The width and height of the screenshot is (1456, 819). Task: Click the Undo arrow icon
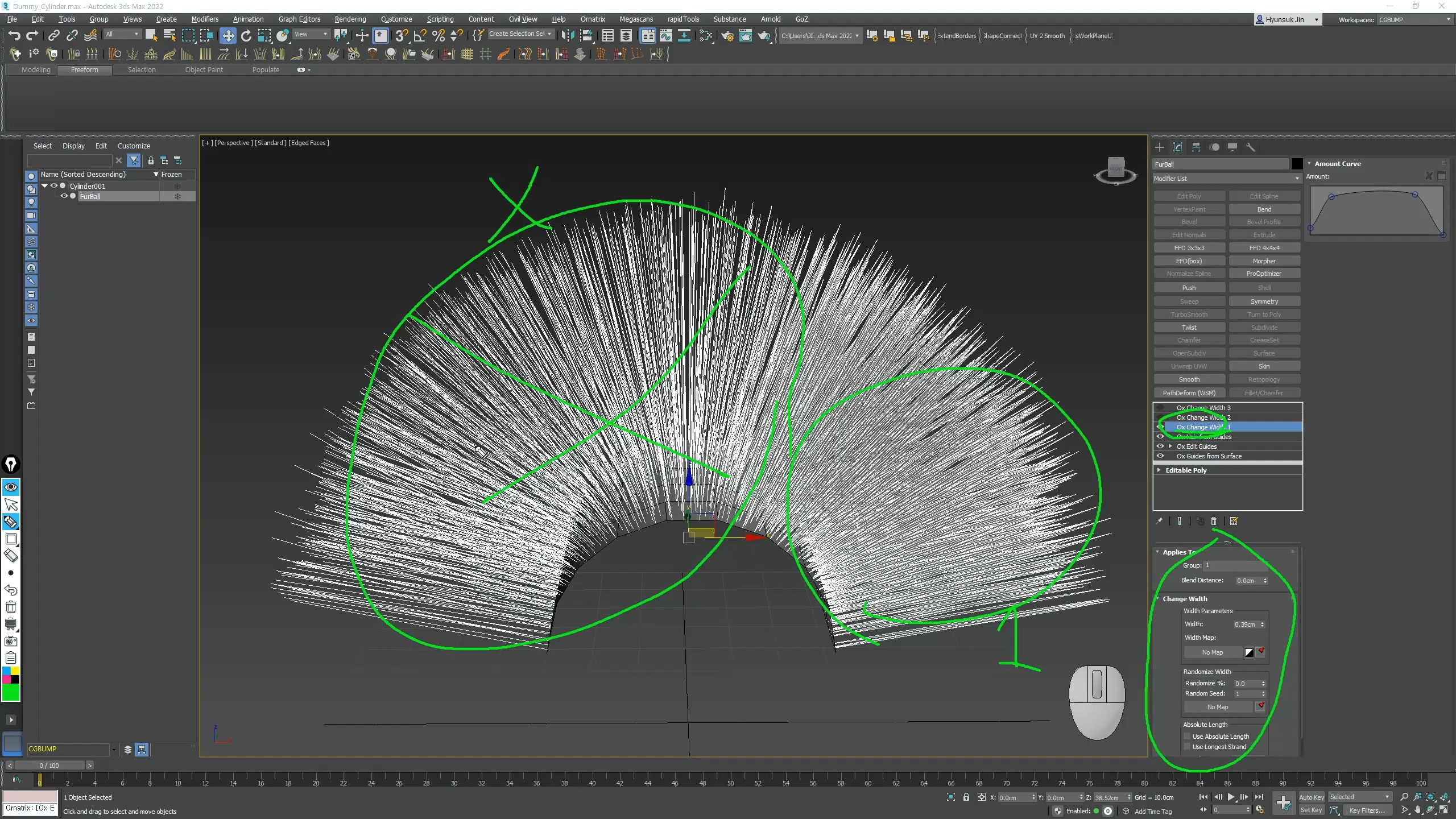click(x=14, y=36)
